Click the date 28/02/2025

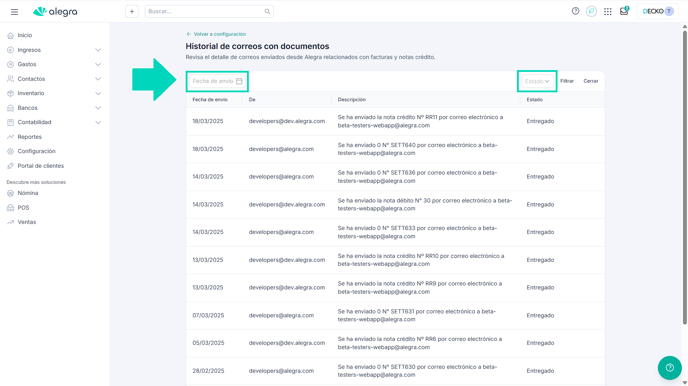[208, 371]
